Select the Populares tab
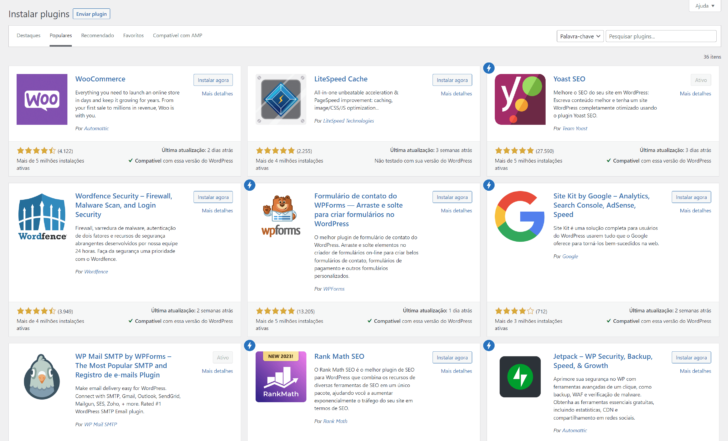728x441 pixels. (x=61, y=35)
